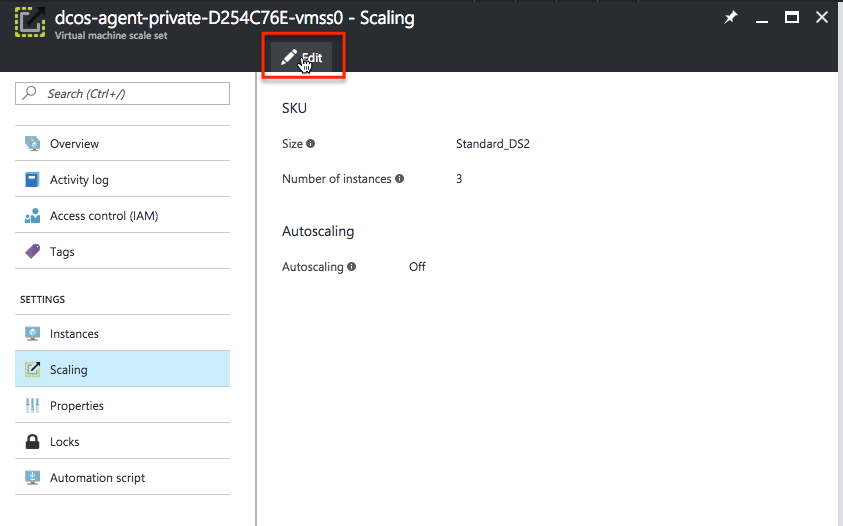Open the Automation script item
The width and height of the screenshot is (843, 526).
tap(123, 478)
